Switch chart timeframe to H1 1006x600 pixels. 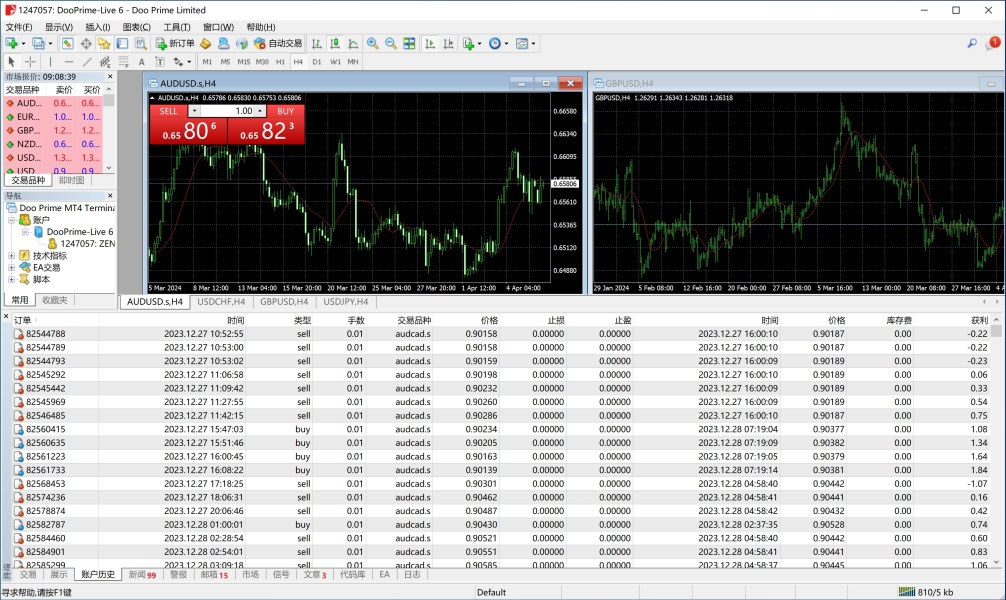click(281, 62)
